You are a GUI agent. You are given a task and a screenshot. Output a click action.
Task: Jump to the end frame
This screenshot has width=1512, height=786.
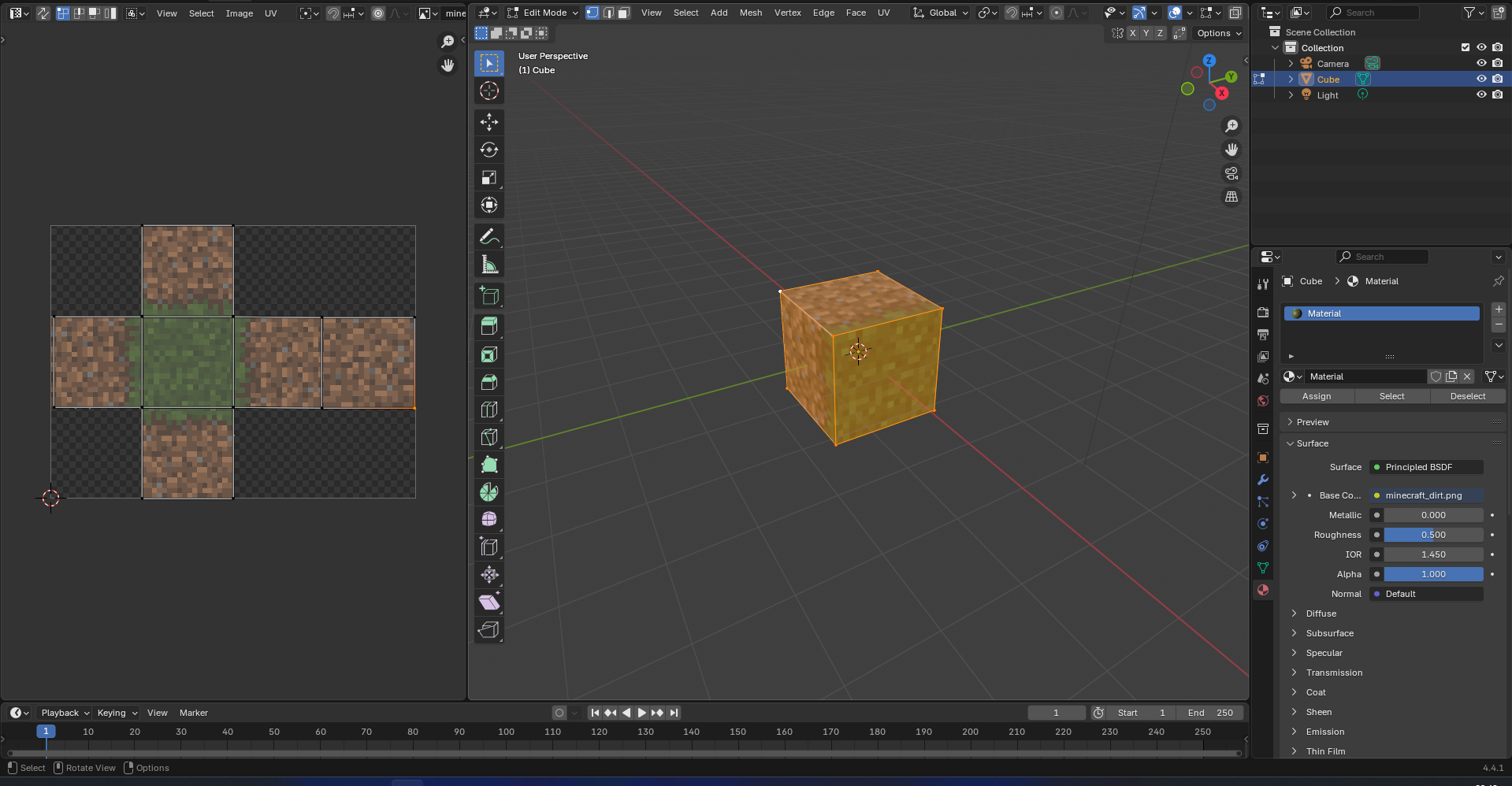click(674, 713)
